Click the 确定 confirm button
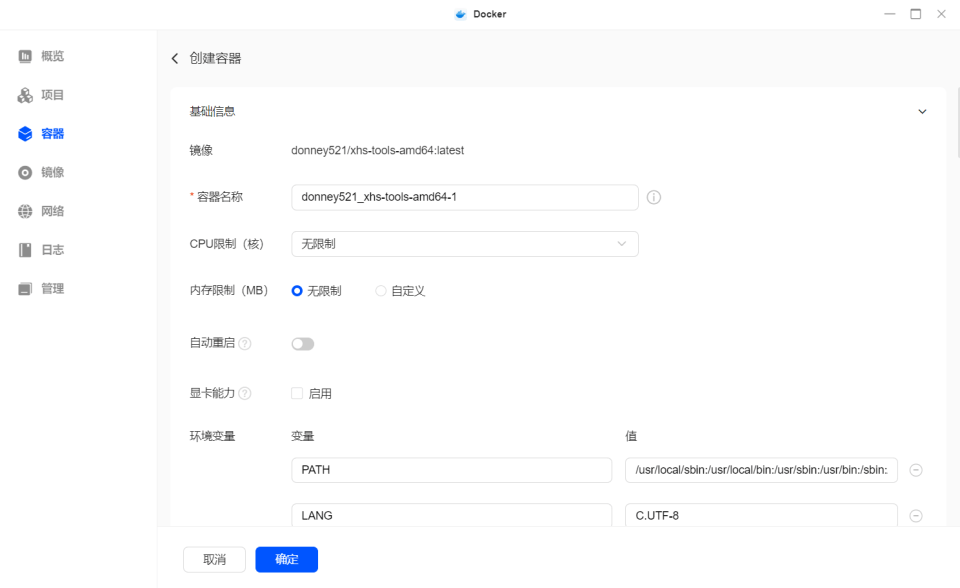 (x=286, y=559)
